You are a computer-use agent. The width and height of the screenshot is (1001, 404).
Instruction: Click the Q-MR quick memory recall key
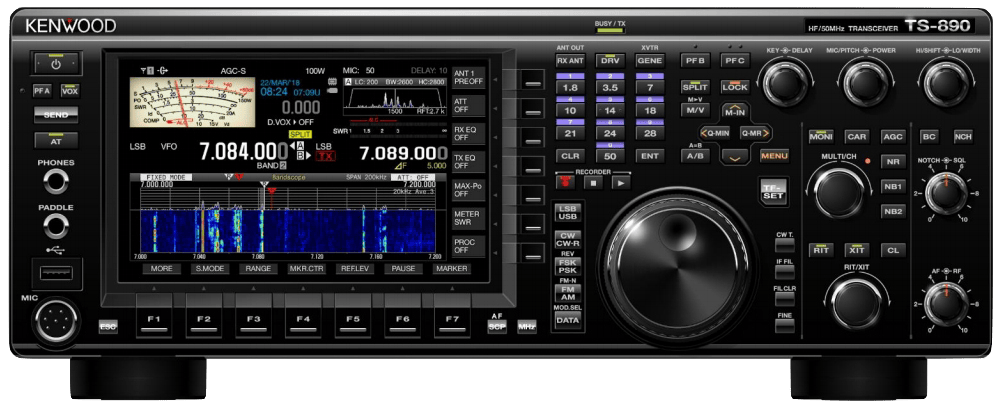pyautogui.click(x=755, y=133)
